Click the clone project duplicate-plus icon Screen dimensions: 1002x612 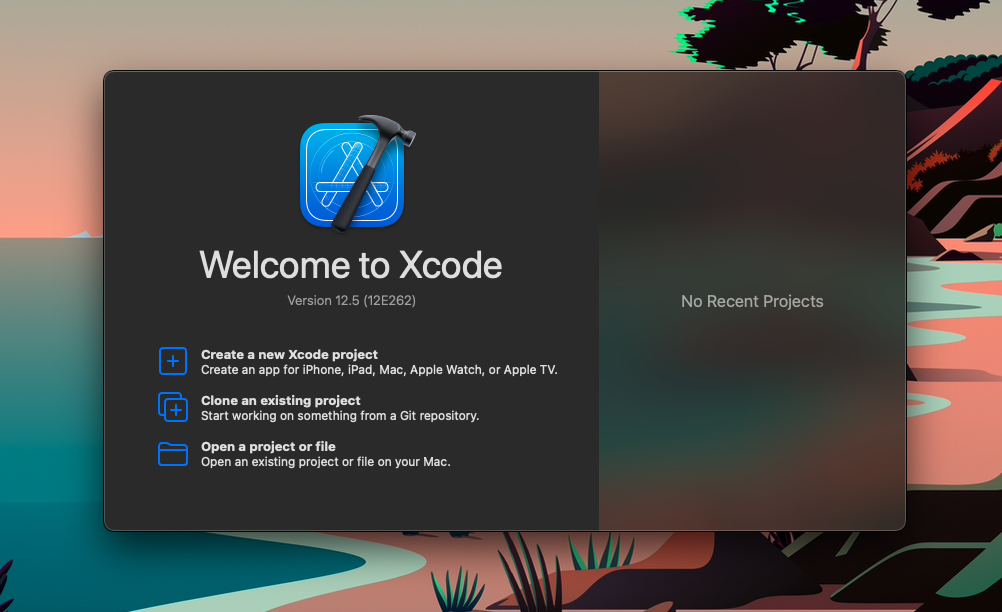(x=173, y=407)
